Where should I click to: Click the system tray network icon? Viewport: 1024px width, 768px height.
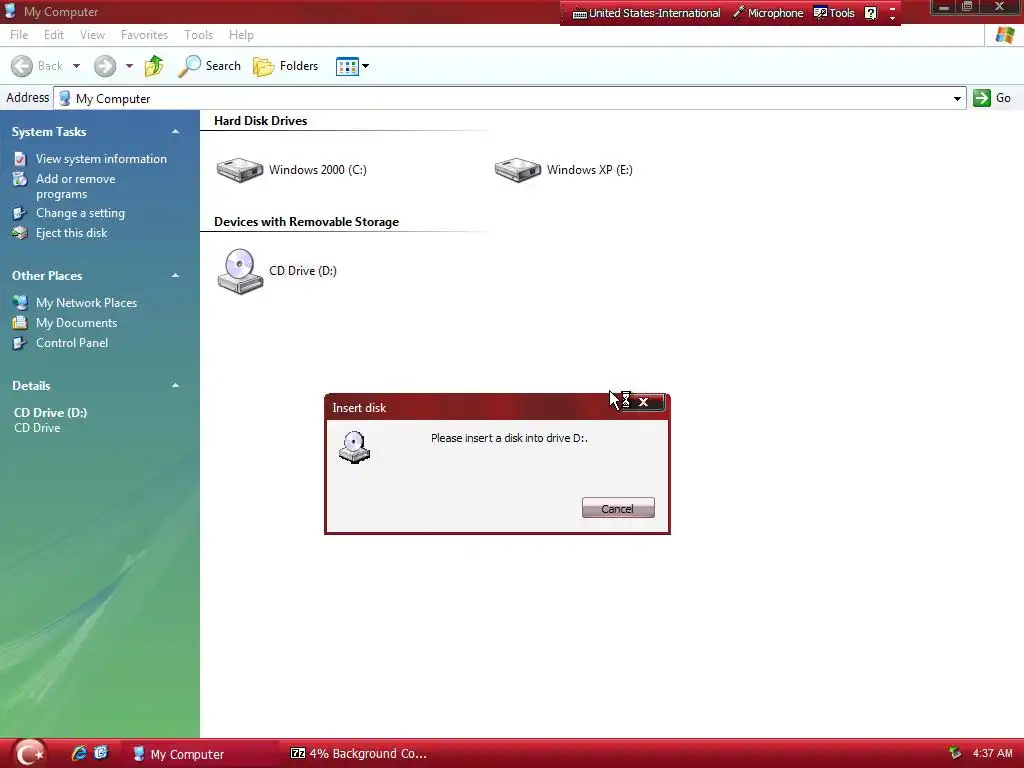click(x=955, y=753)
